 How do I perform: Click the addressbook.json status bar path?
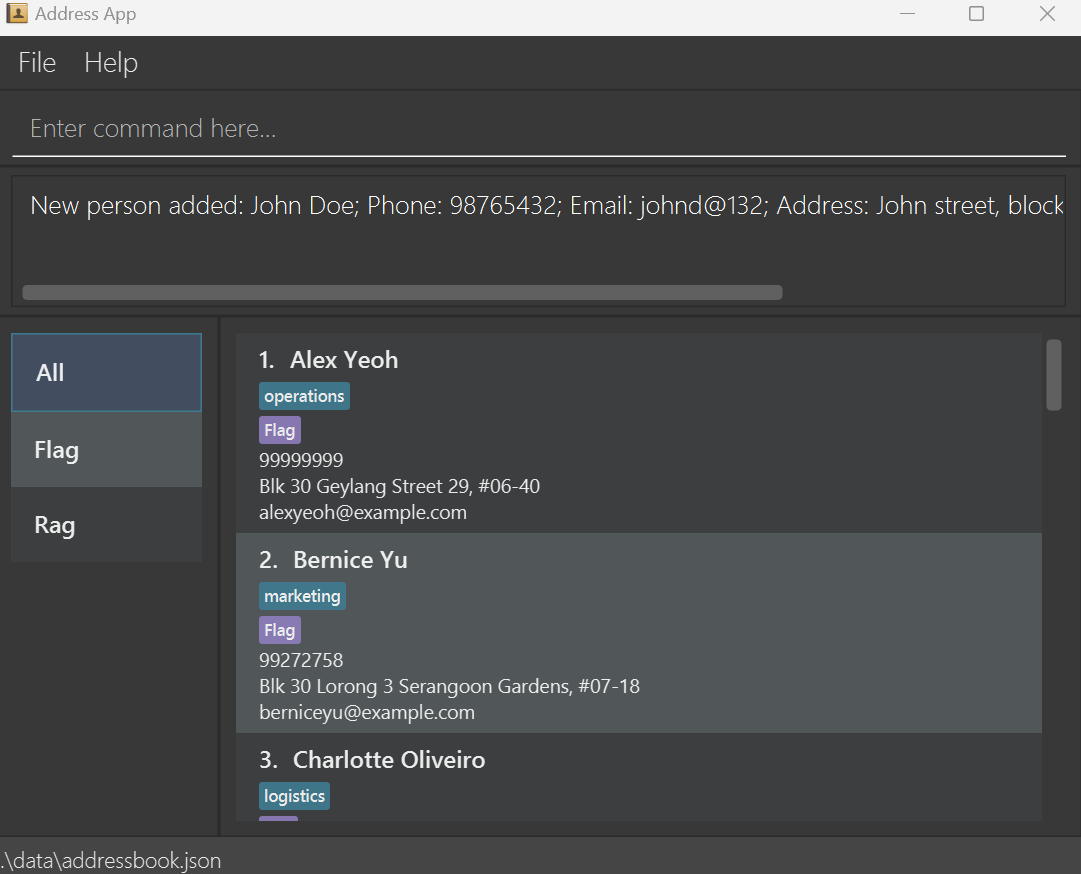111,860
